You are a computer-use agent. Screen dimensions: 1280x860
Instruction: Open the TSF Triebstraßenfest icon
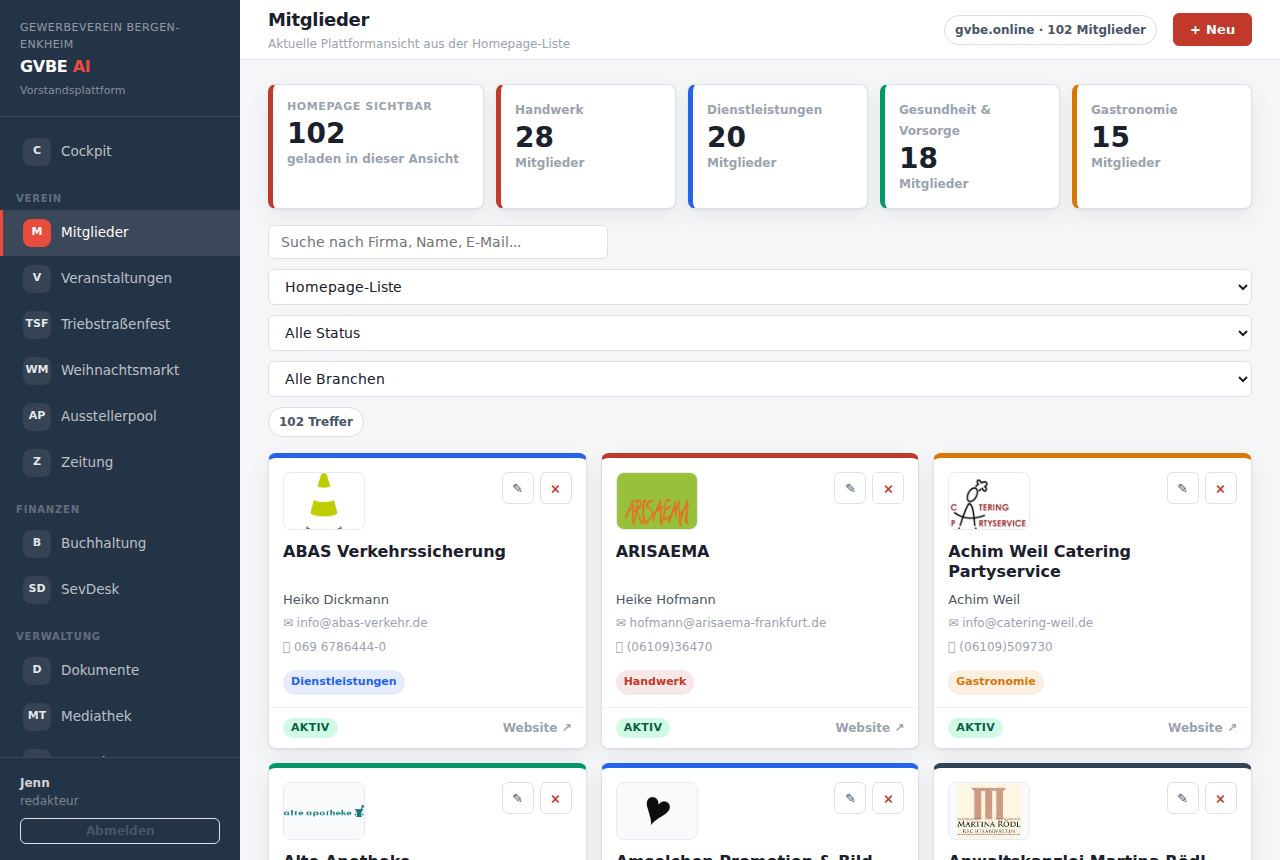pyautogui.click(x=37, y=324)
